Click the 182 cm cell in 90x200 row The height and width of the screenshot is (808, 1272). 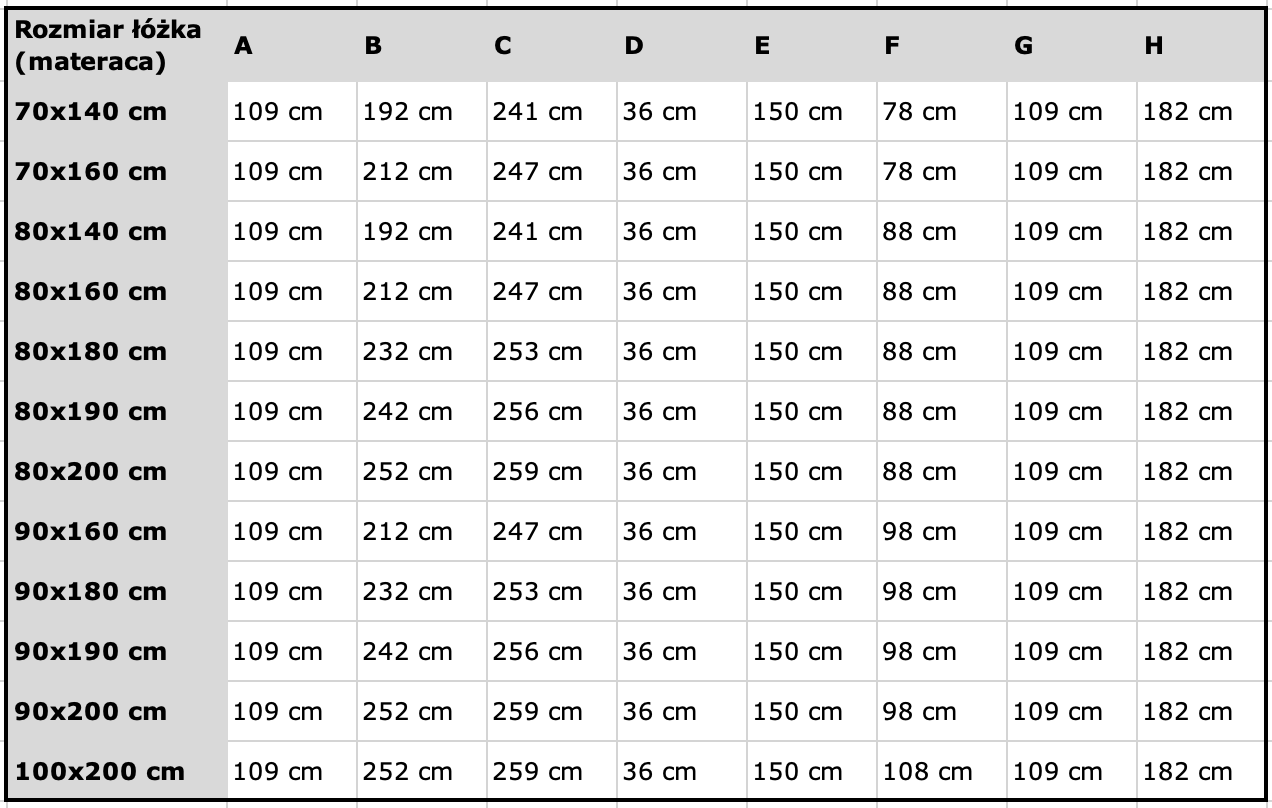coord(1203,712)
